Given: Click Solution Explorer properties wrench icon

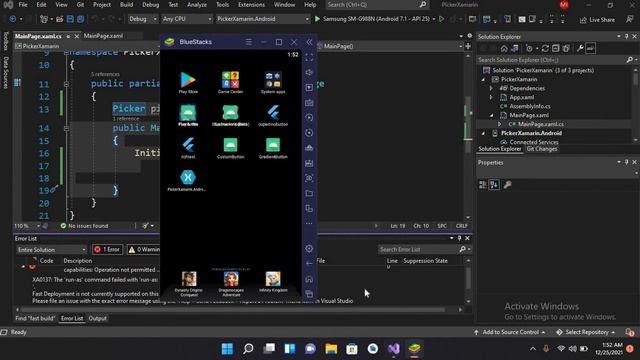Looking at the screenshot, I should (x=580, y=49).
